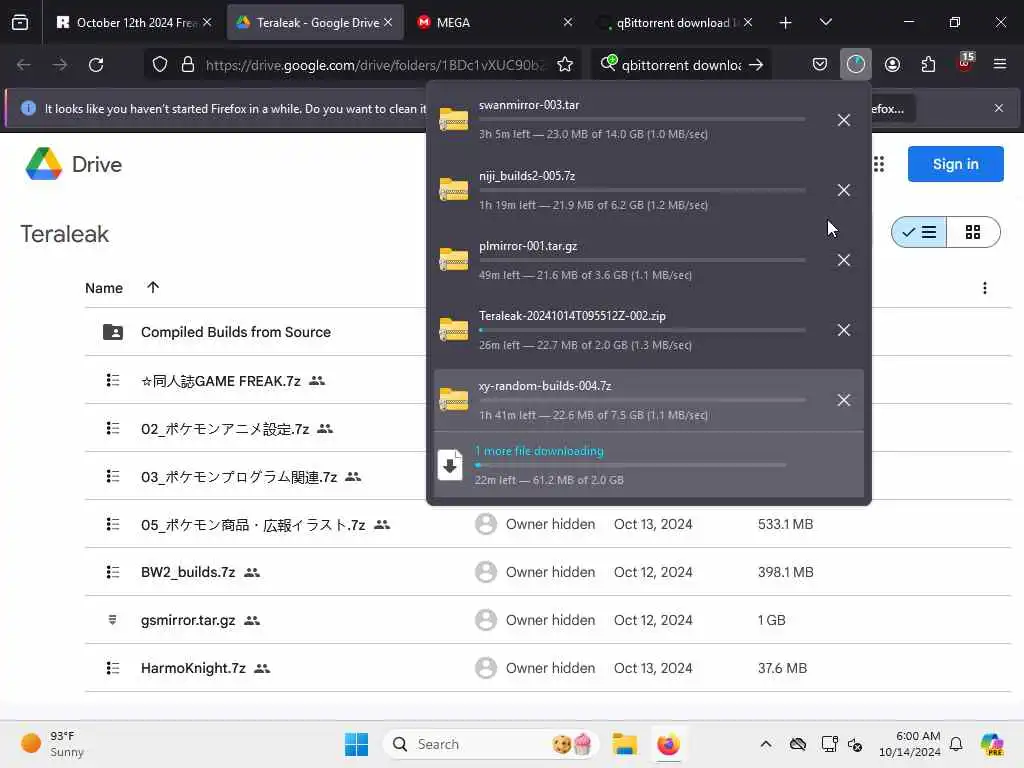Click the Firefox downloads toolbar button

point(856,64)
